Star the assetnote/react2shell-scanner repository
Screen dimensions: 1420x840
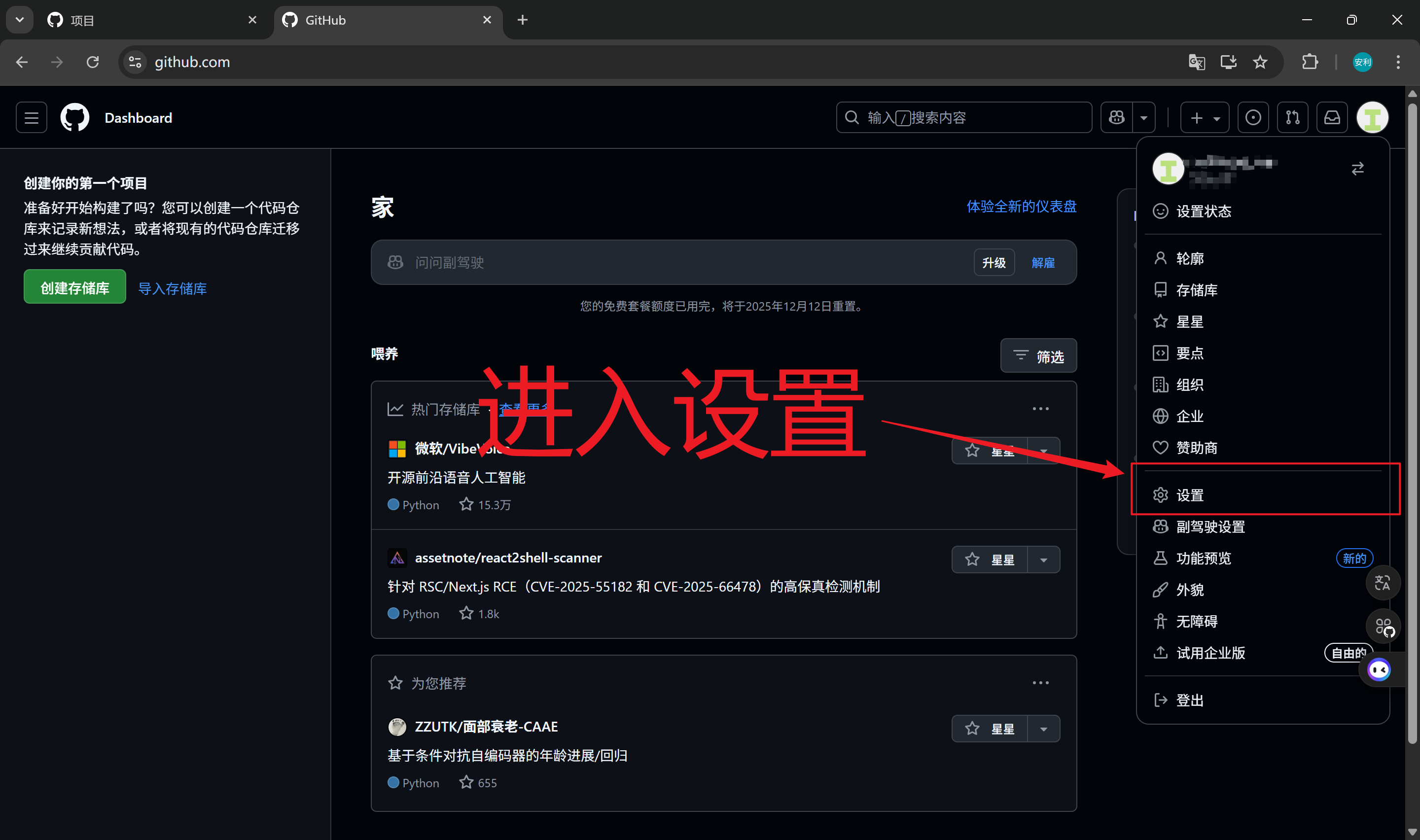pos(989,560)
